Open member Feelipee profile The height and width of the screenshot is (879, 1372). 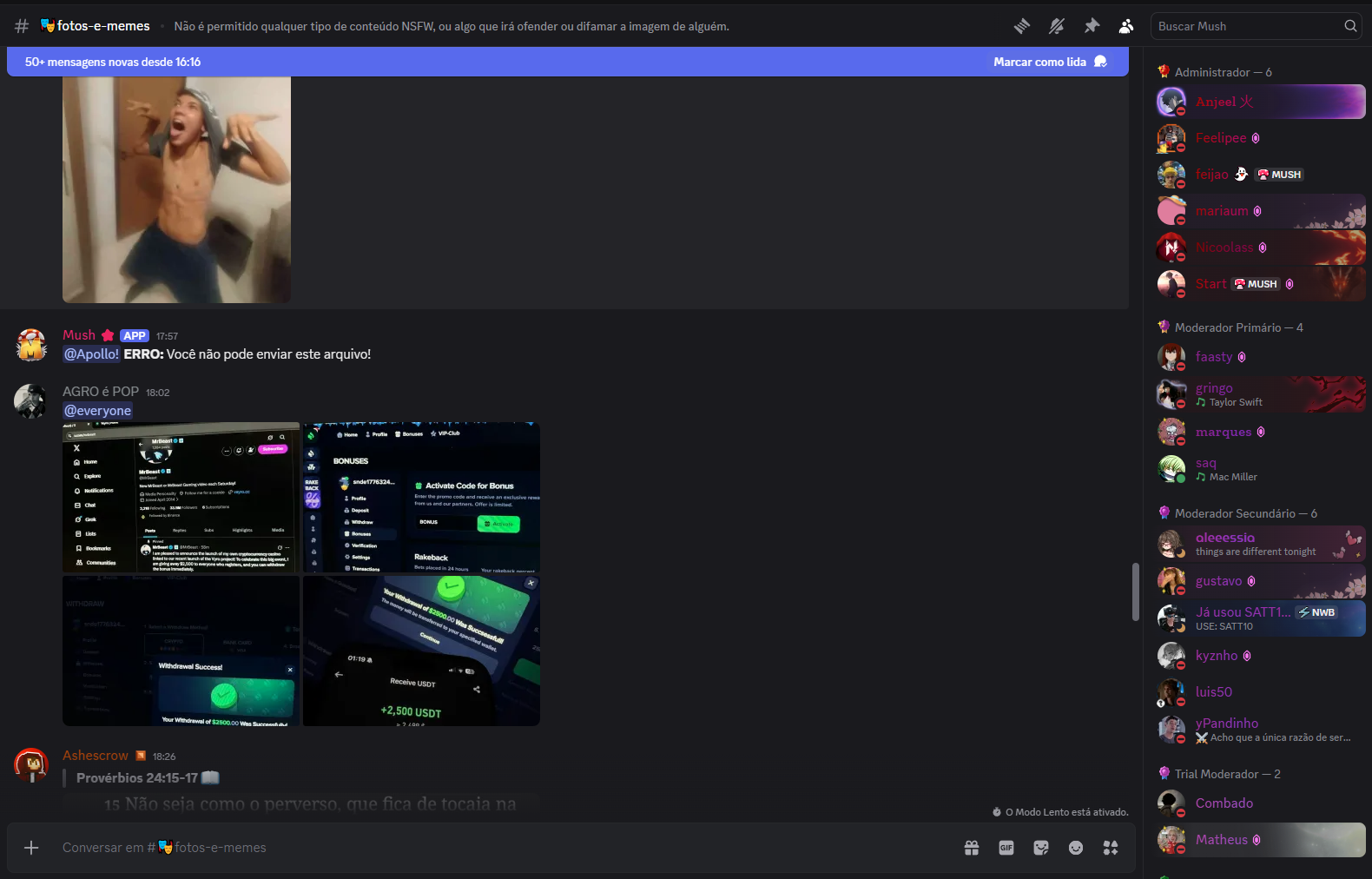pyautogui.click(x=1261, y=138)
